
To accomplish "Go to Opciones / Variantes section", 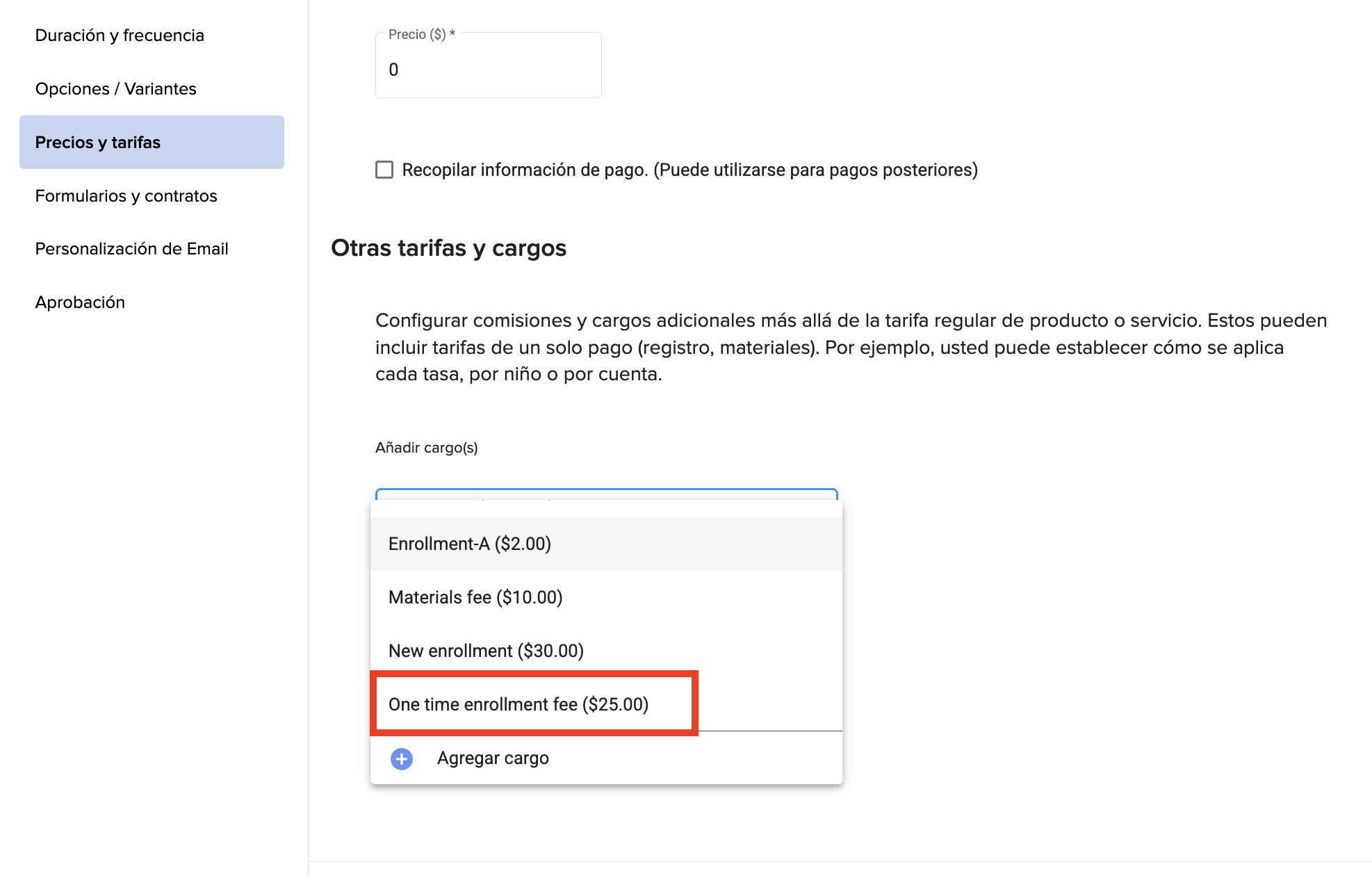I will (116, 89).
